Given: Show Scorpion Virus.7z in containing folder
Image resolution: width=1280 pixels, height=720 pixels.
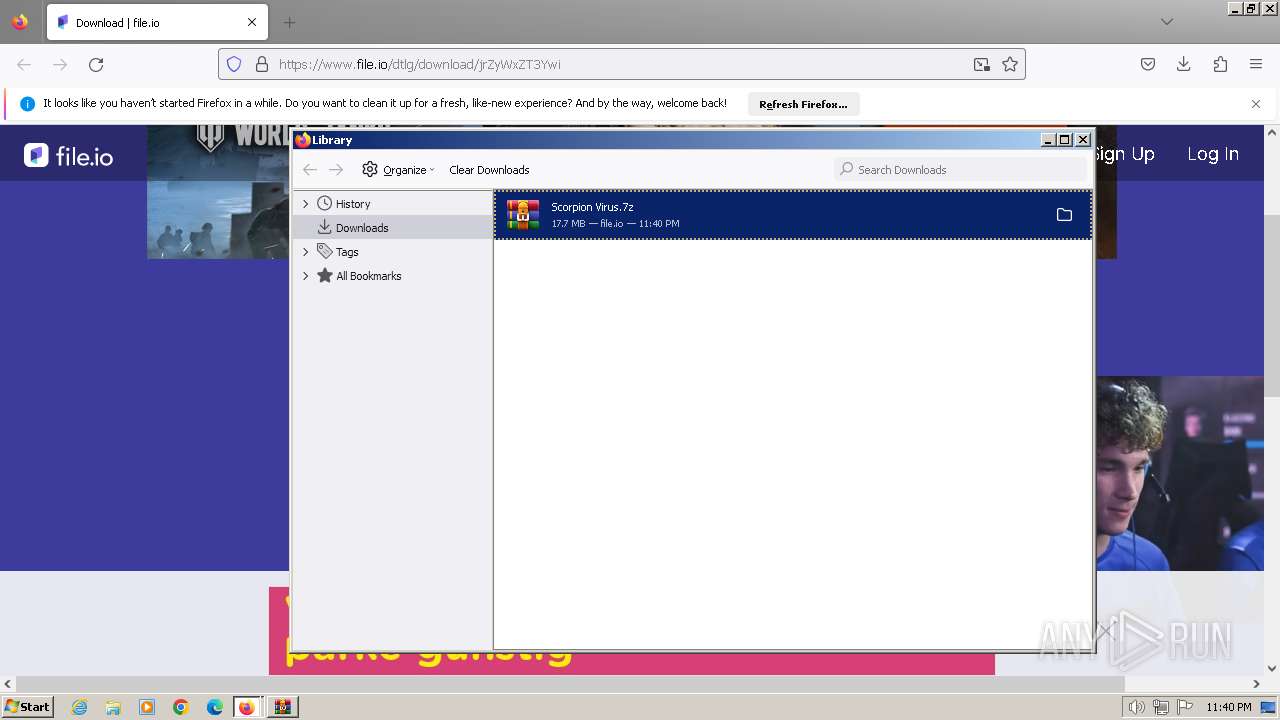Looking at the screenshot, I should pos(1064,215).
